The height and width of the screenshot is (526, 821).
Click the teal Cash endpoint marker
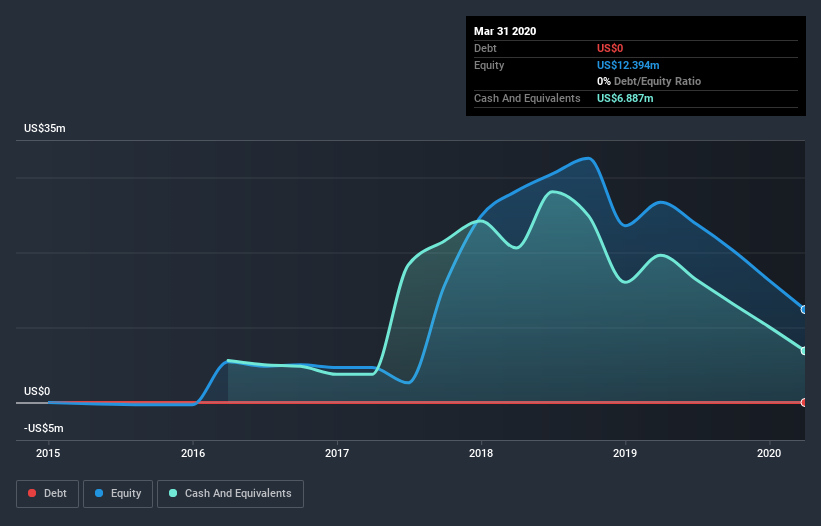[x=804, y=351]
